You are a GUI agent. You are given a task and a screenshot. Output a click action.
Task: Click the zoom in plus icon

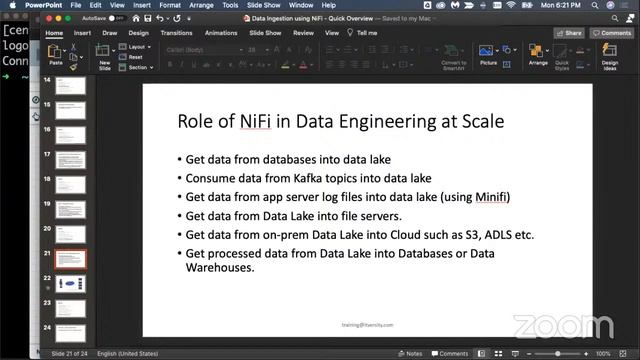586,354
